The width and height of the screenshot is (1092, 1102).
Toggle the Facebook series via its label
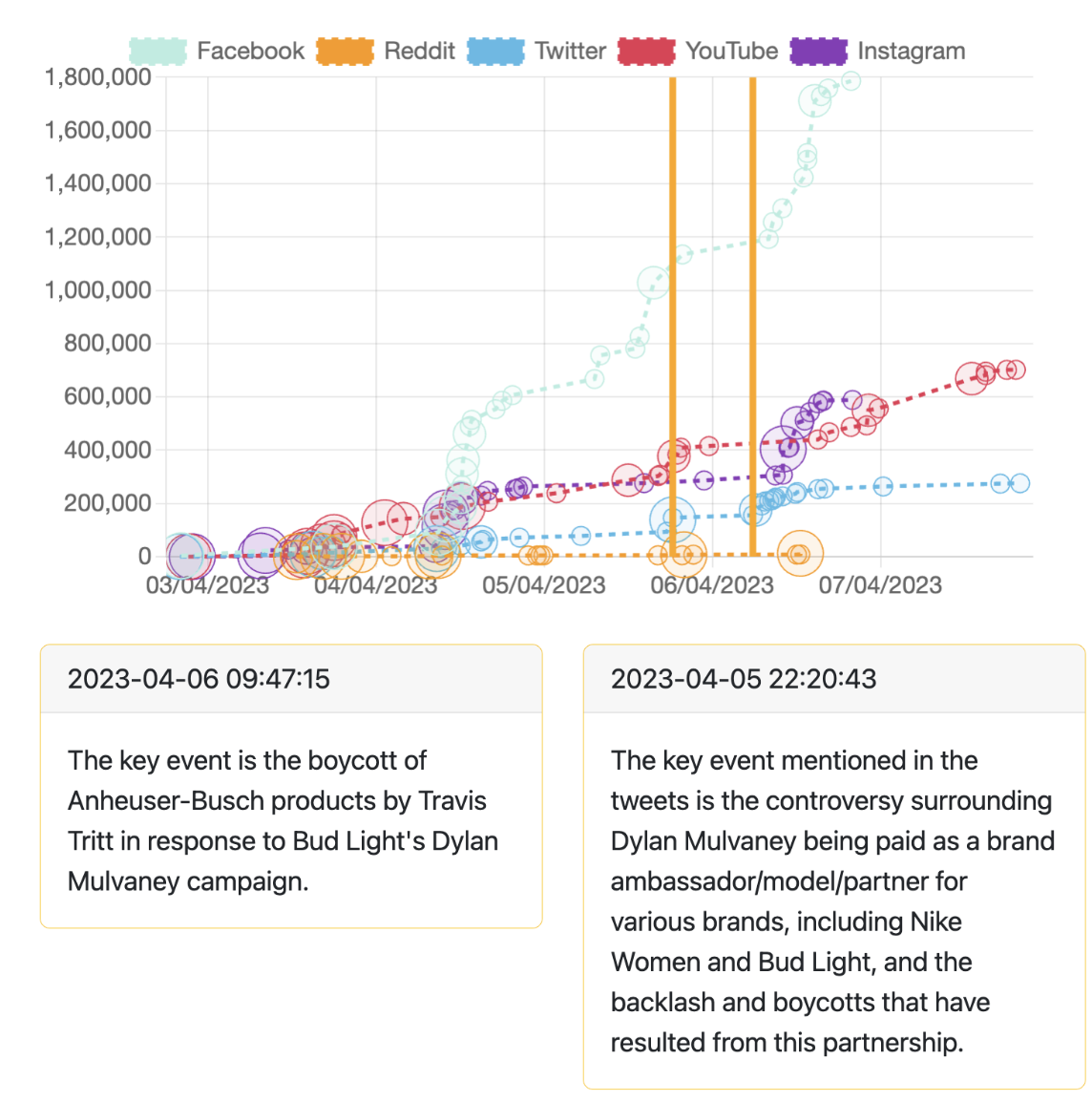coord(250,52)
